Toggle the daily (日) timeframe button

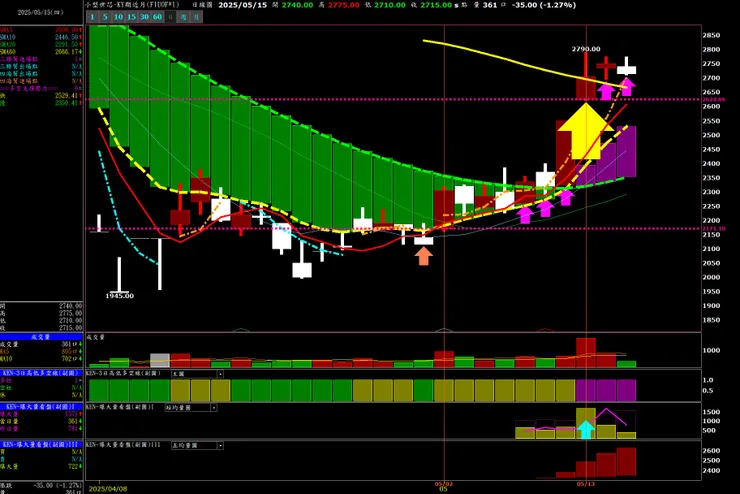click(x=170, y=17)
